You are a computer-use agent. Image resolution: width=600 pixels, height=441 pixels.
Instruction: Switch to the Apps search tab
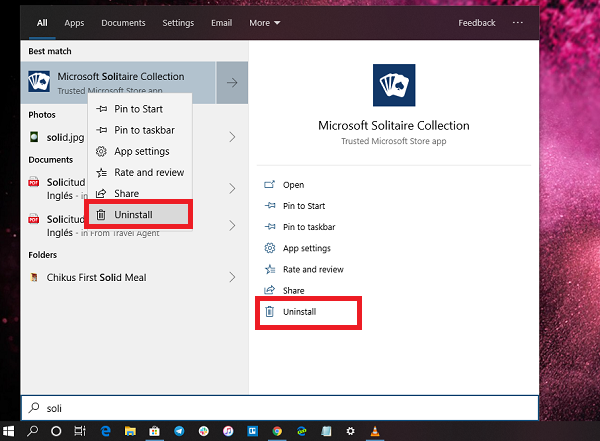click(x=74, y=23)
